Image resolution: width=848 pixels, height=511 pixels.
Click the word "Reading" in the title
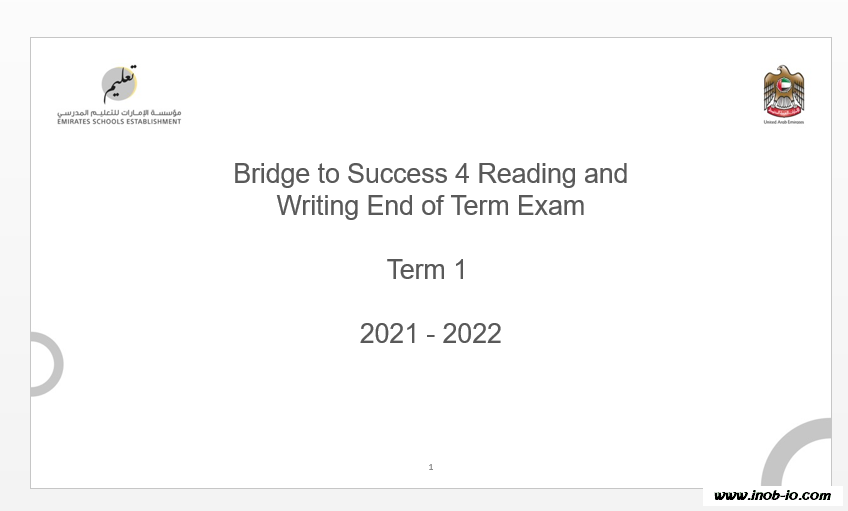pyautogui.click(x=527, y=174)
